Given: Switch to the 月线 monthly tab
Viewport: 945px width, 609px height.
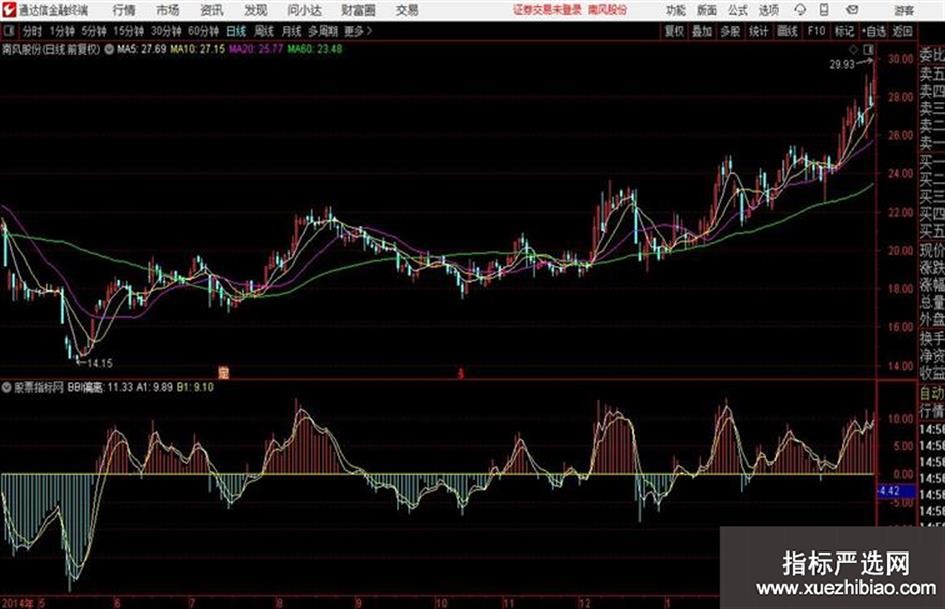Looking at the screenshot, I should click(x=292, y=31).
